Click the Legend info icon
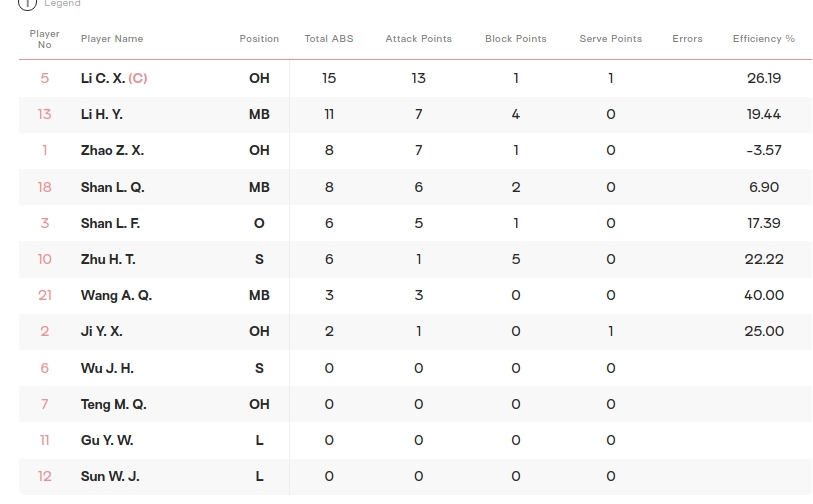This screenshot has height=504, width=813. coord(27,4)
